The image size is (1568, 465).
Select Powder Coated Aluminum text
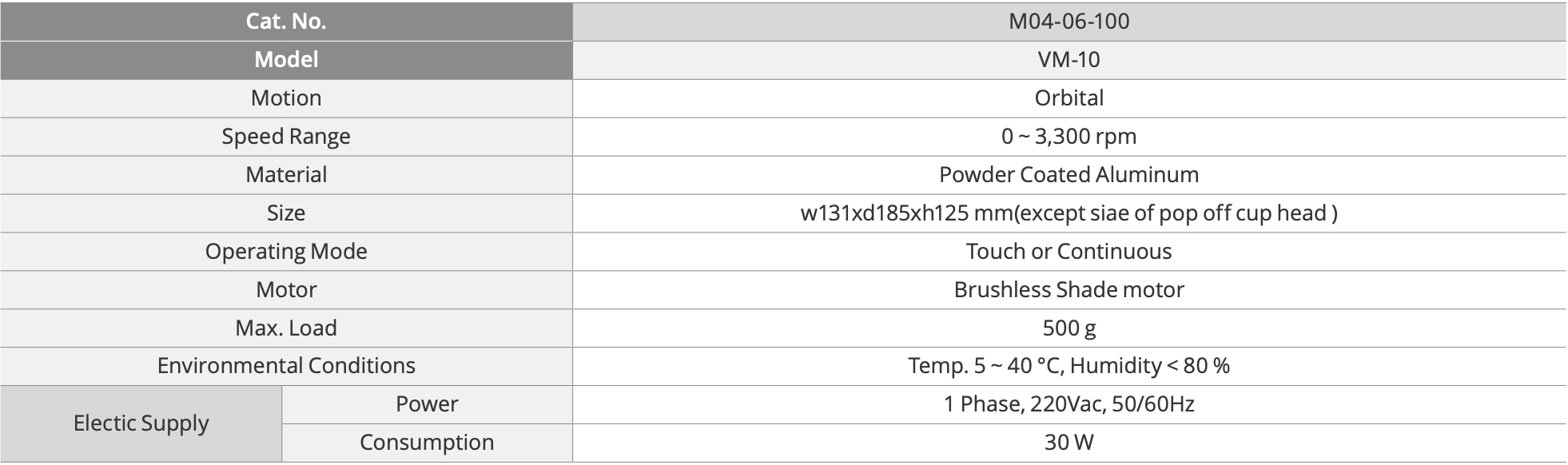click(1069, 175)
